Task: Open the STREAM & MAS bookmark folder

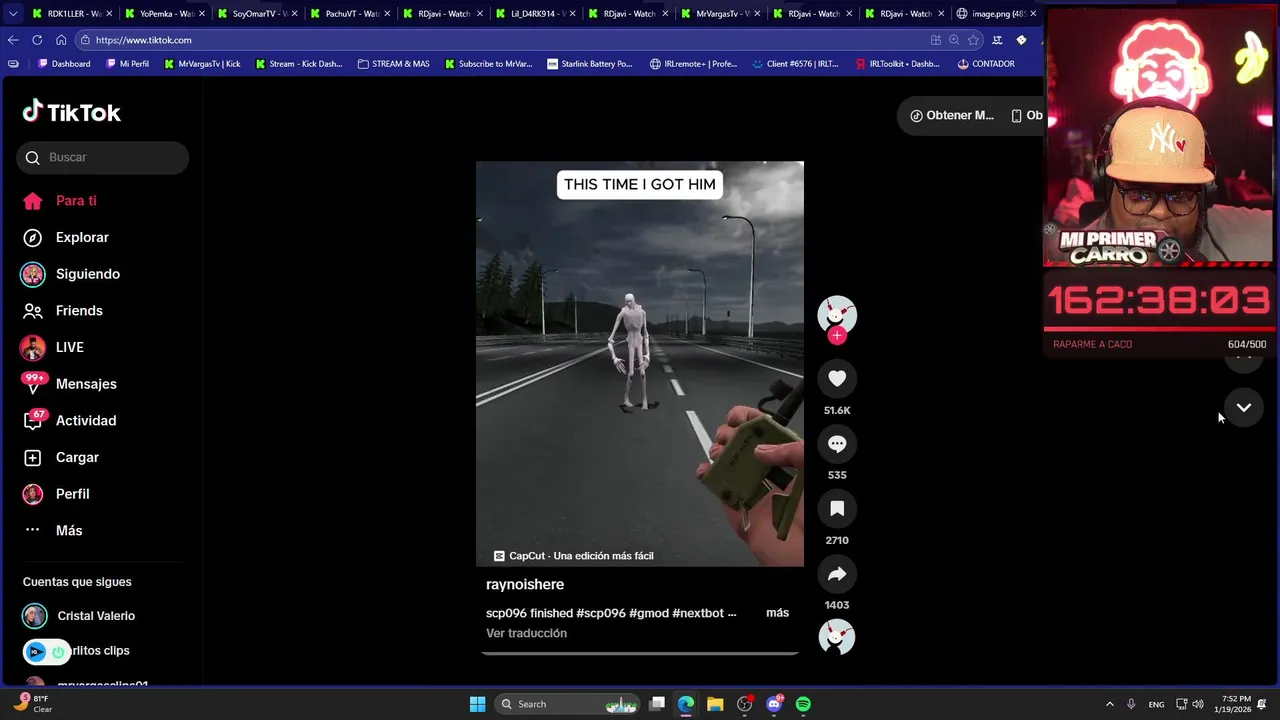Action: 393,64
